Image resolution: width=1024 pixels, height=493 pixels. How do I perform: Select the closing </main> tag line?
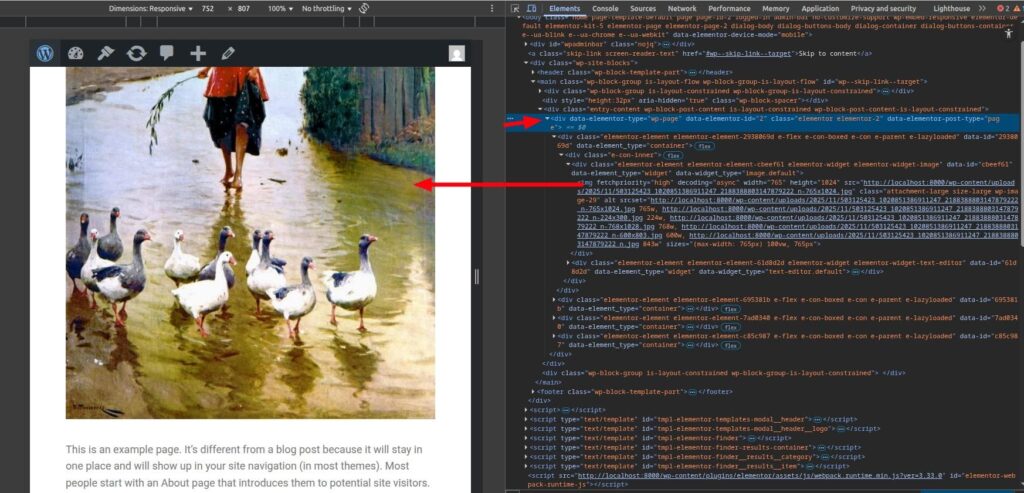[x=548, y=383]
